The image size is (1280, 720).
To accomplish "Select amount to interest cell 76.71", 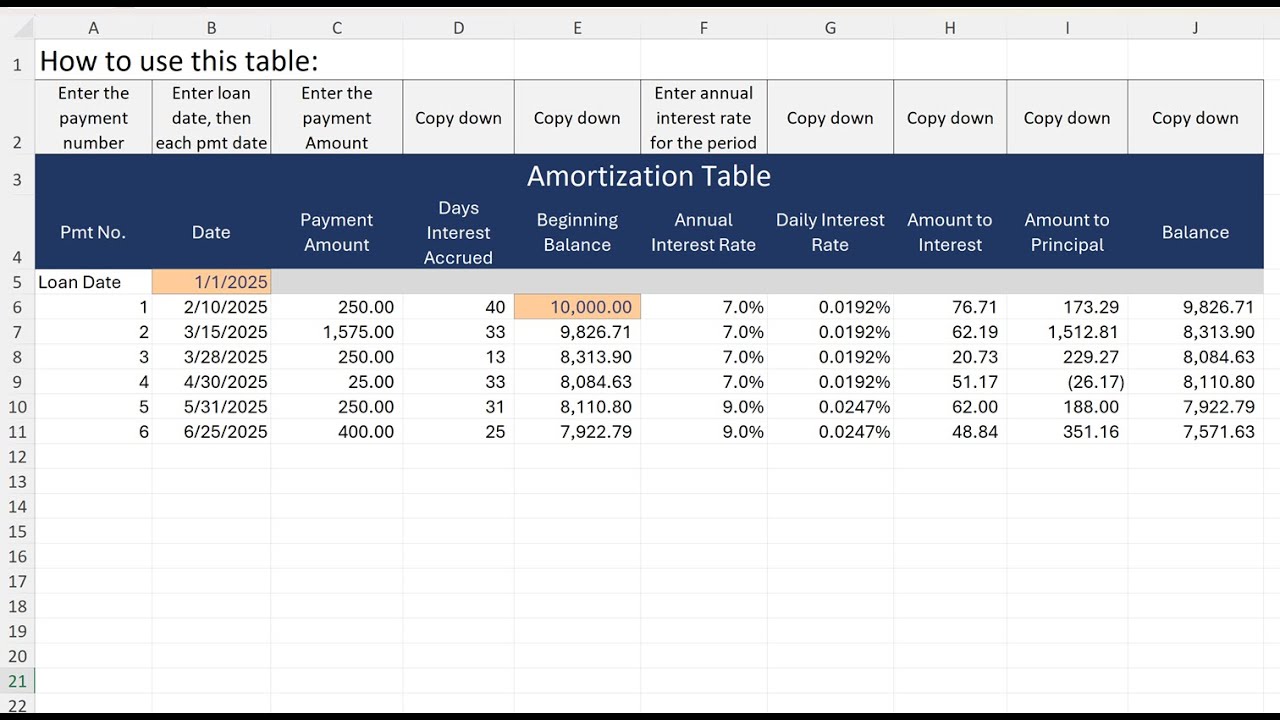I will tap(950, 307).
